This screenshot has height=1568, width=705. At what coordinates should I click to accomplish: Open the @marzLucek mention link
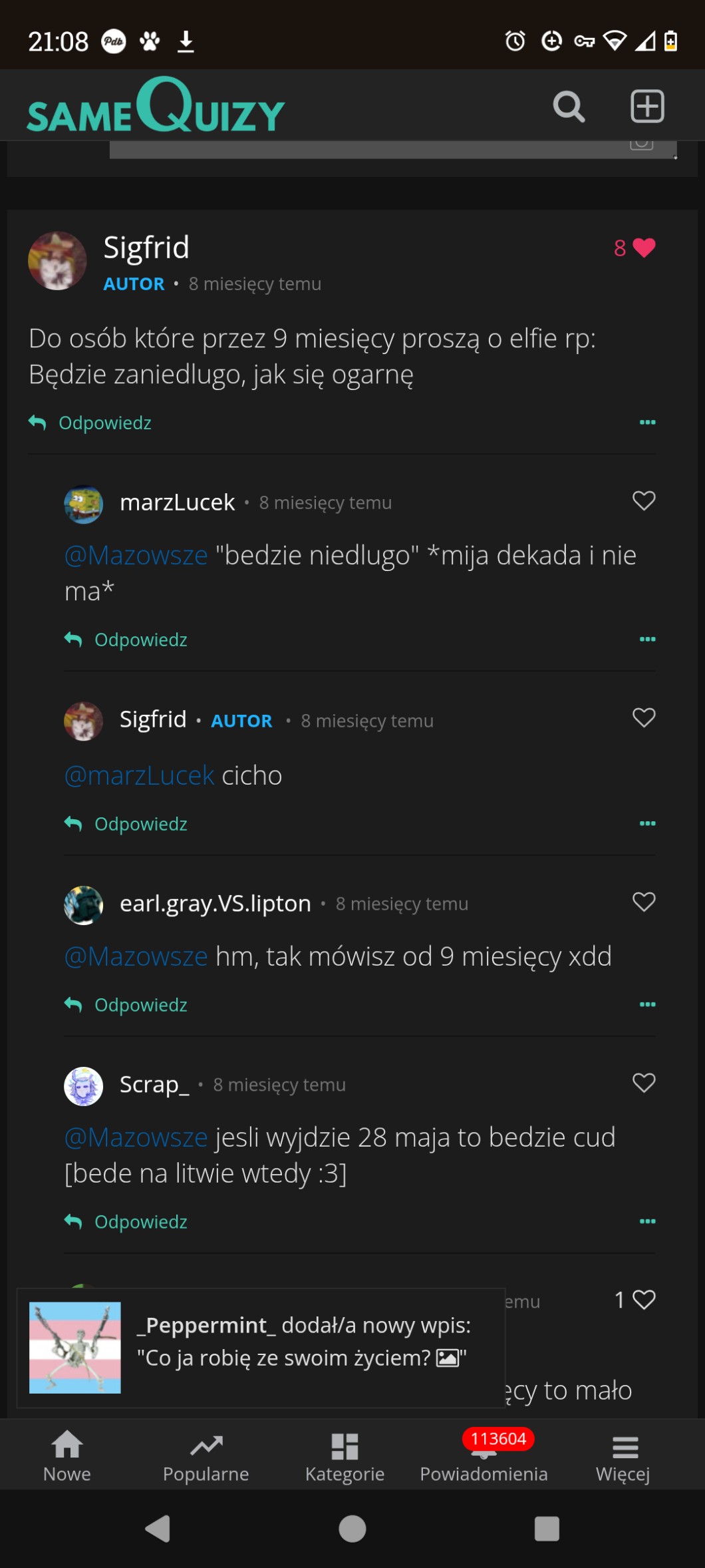[139, 776]
